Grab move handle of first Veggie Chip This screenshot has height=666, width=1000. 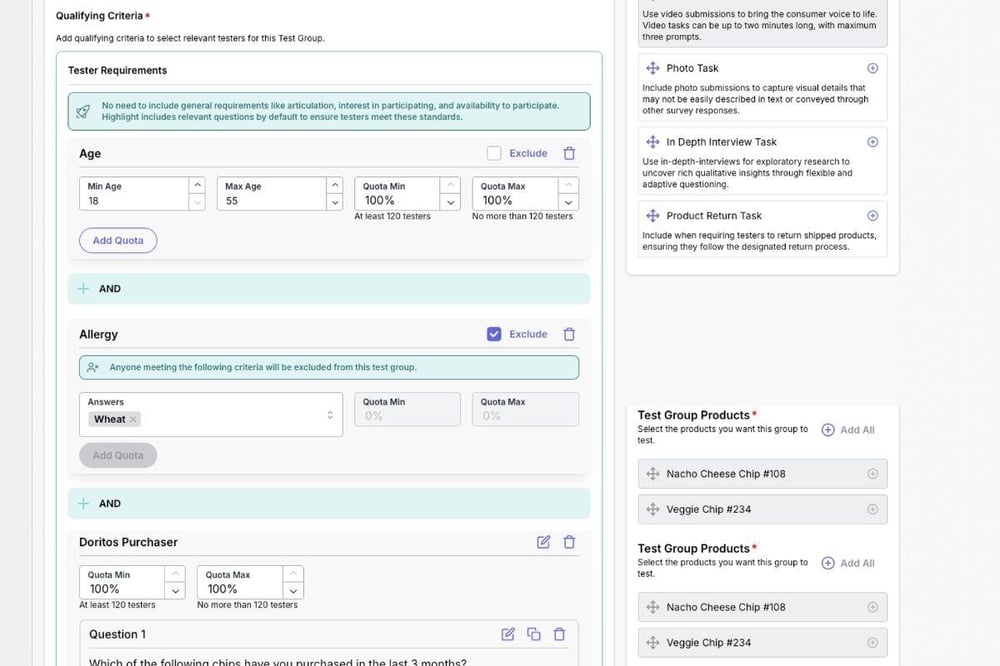(x=652, y=509)
